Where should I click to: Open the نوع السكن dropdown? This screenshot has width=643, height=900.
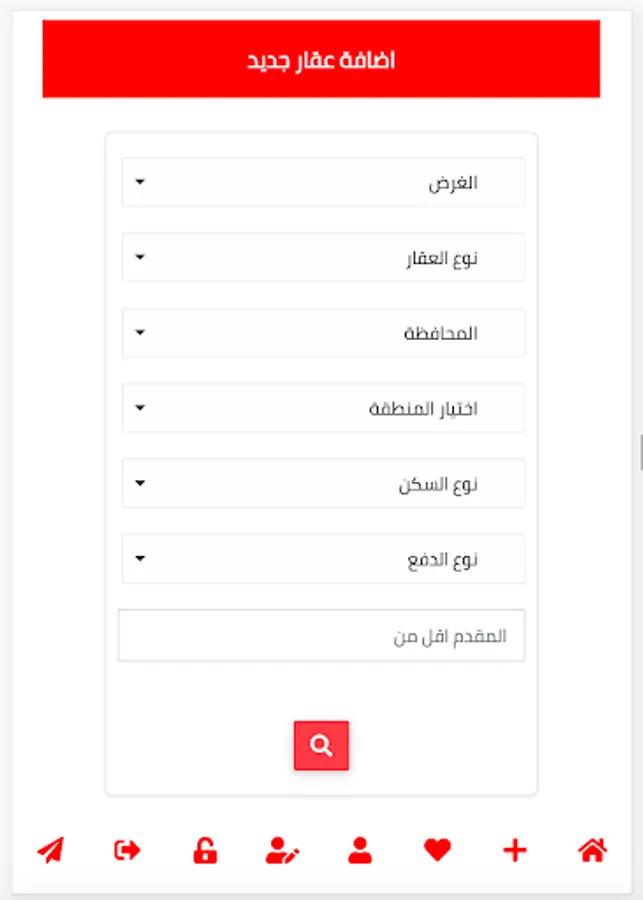323,484
